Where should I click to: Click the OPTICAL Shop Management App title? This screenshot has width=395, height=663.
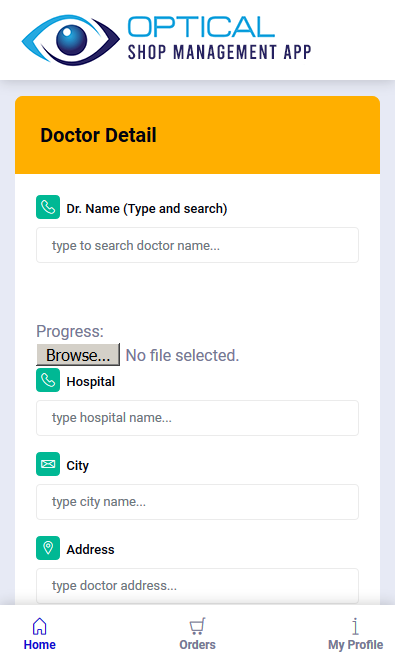(x=219, y=39)
